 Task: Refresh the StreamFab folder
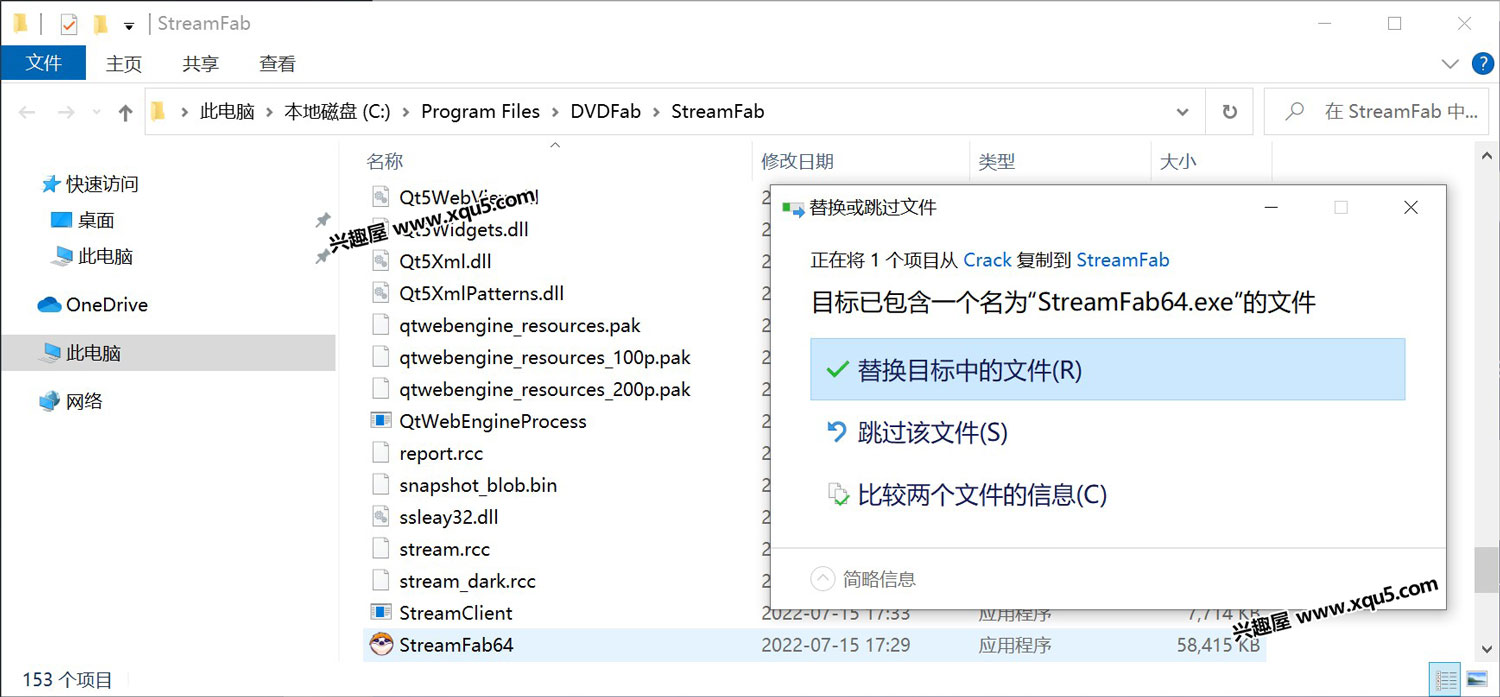(1230, 112)
